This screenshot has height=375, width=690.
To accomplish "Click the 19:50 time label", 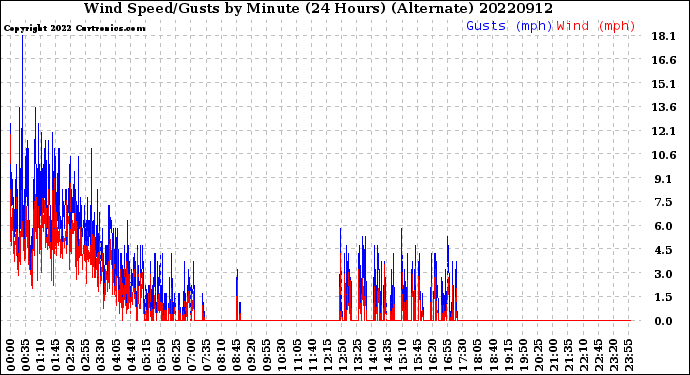I will [524, 355].
